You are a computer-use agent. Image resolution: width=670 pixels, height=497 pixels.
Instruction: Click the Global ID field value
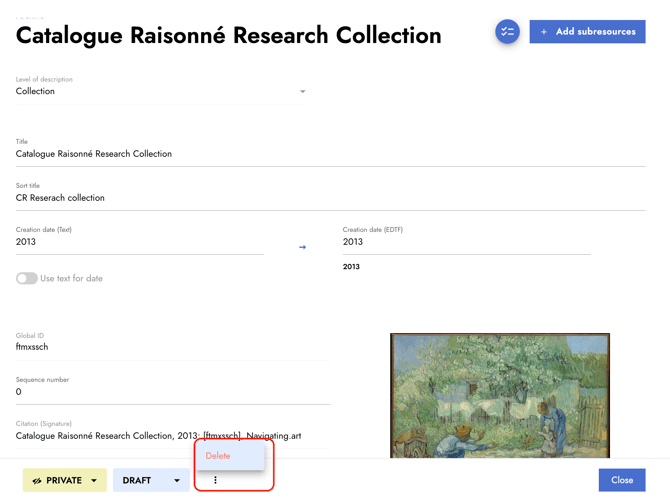pyautogui.click(x=32, y=347)
